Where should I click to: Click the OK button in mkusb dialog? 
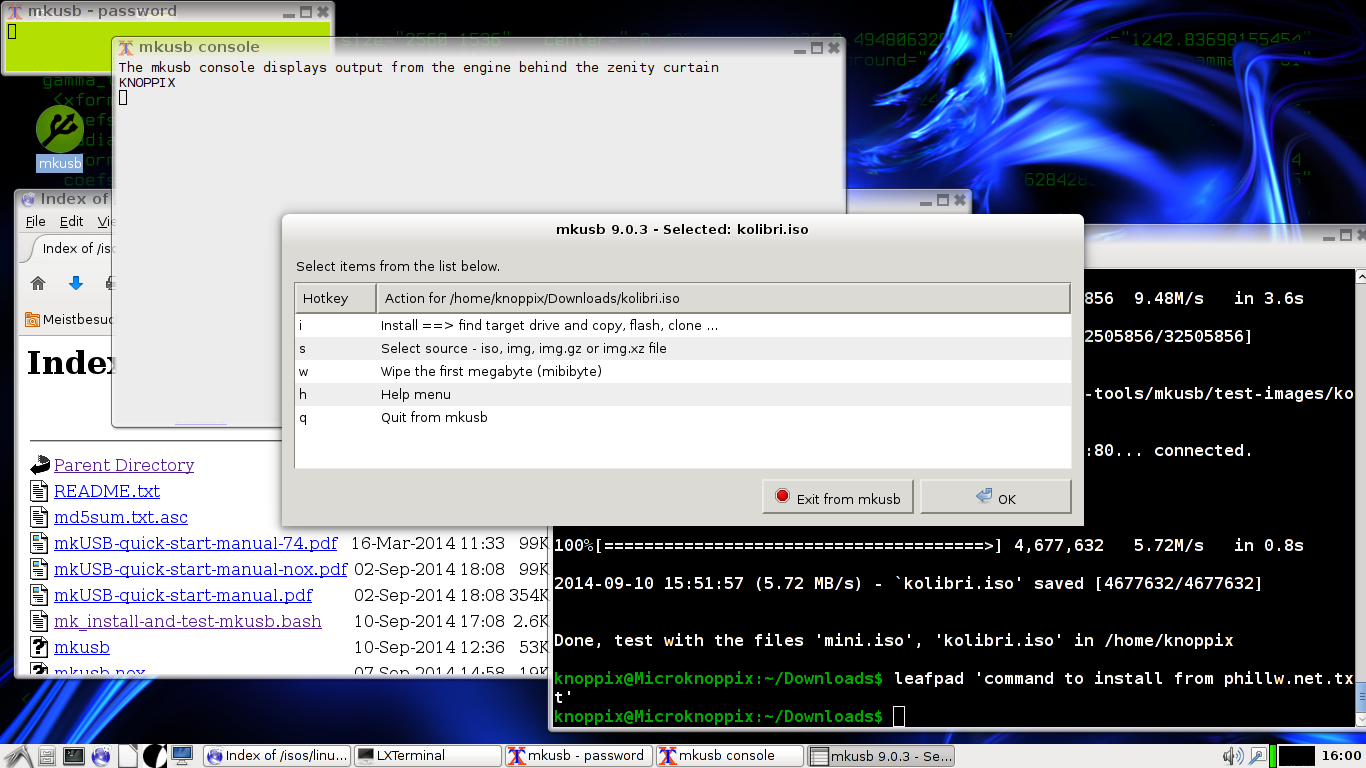coord(996,497)
